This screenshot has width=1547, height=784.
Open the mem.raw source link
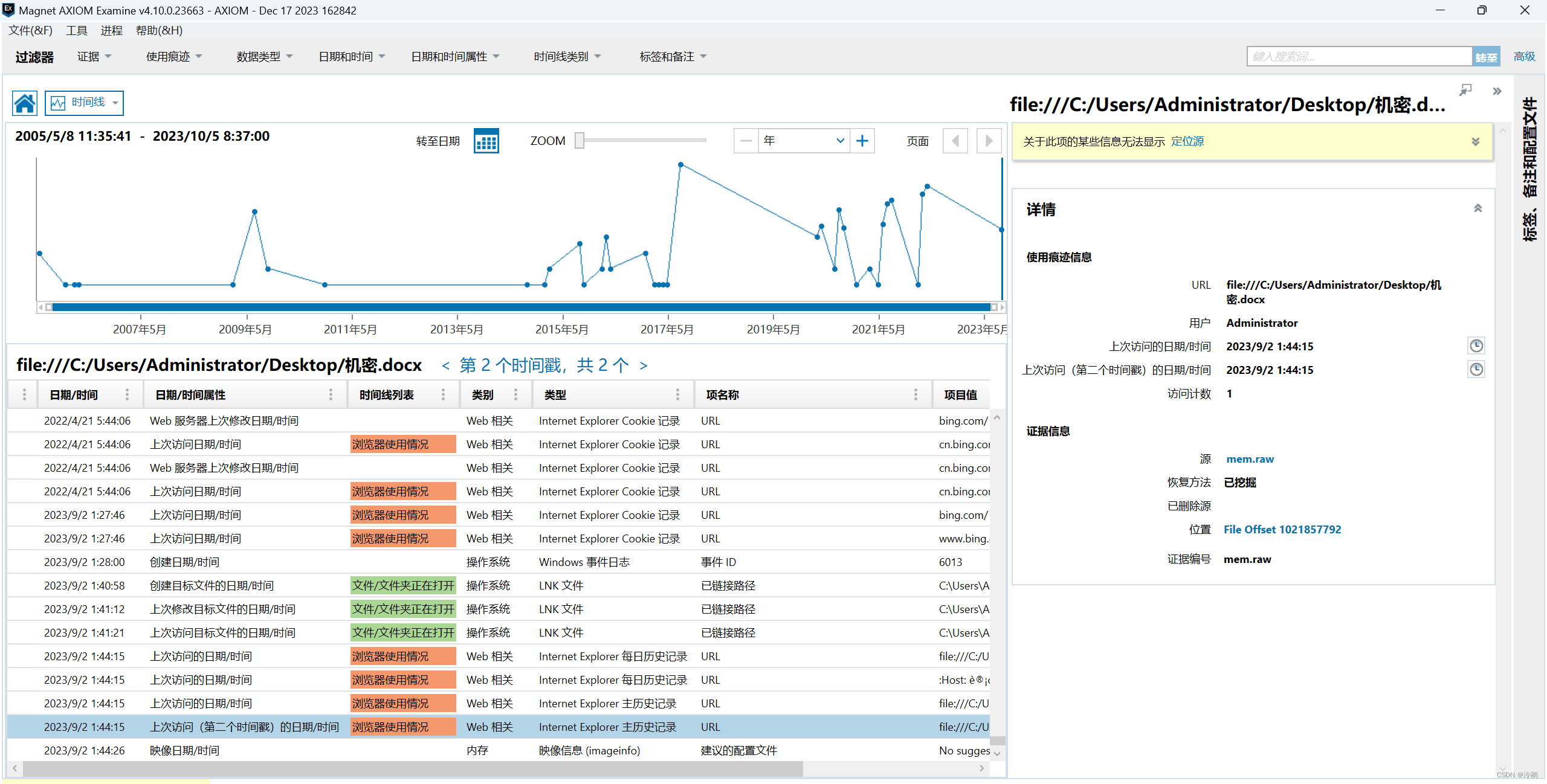point(1250,459)
